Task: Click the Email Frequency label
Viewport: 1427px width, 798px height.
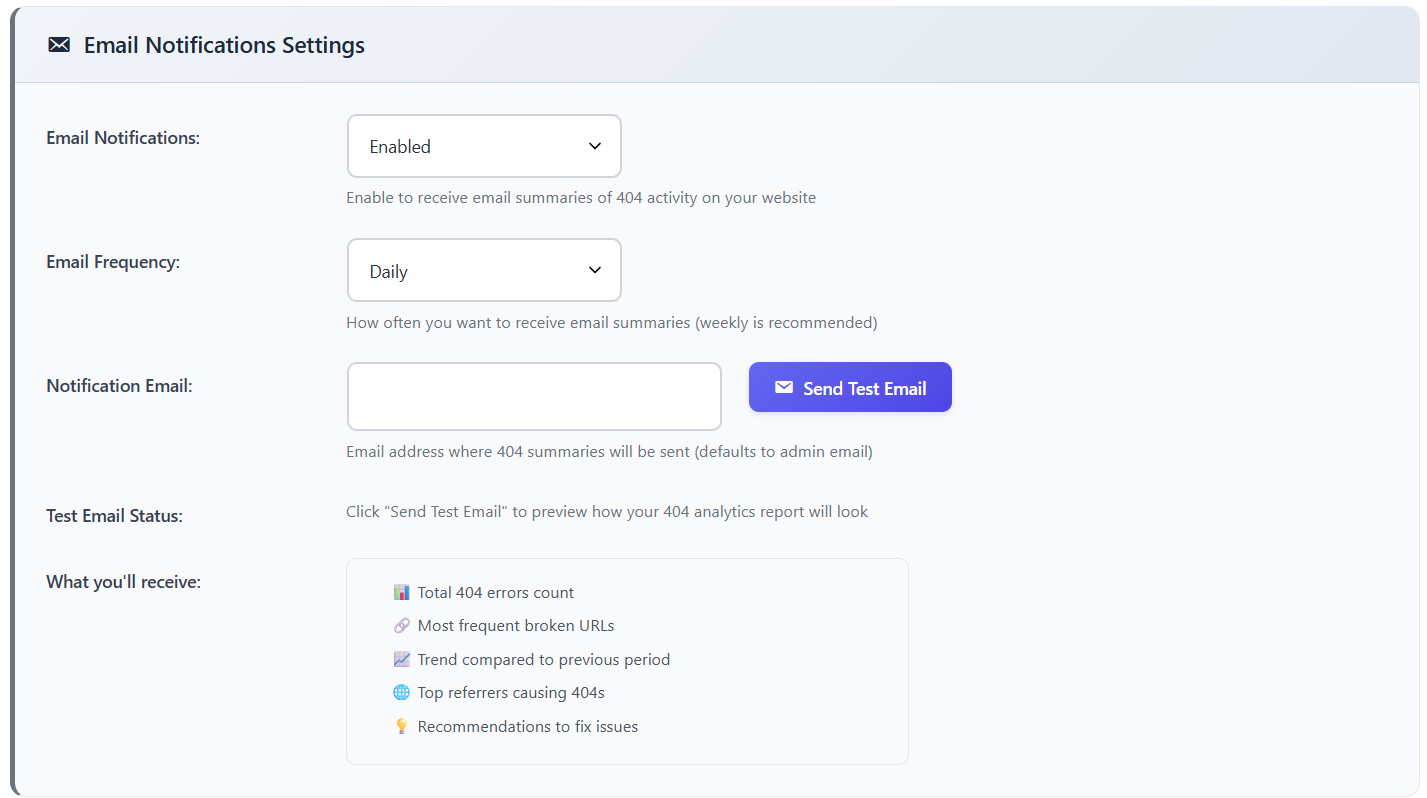Action: 113,262
